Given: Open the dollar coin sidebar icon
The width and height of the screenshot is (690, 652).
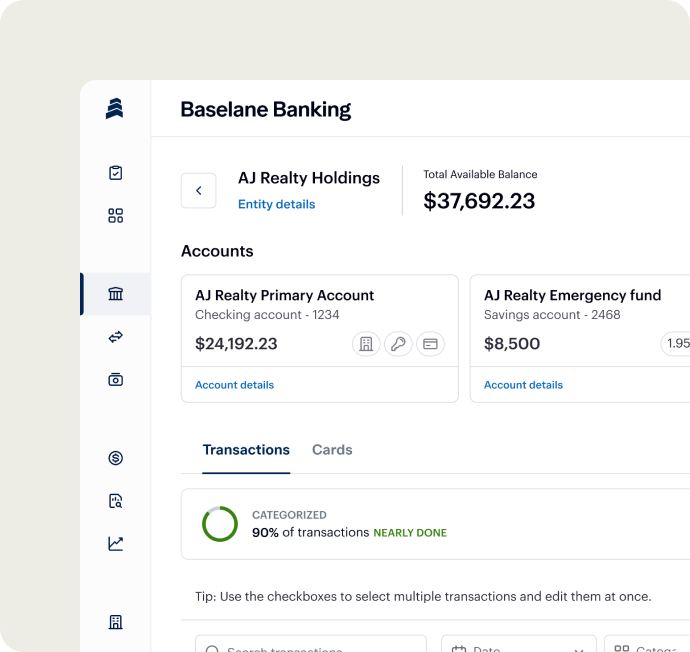Looking at the screenshot, I should (115, 458).
